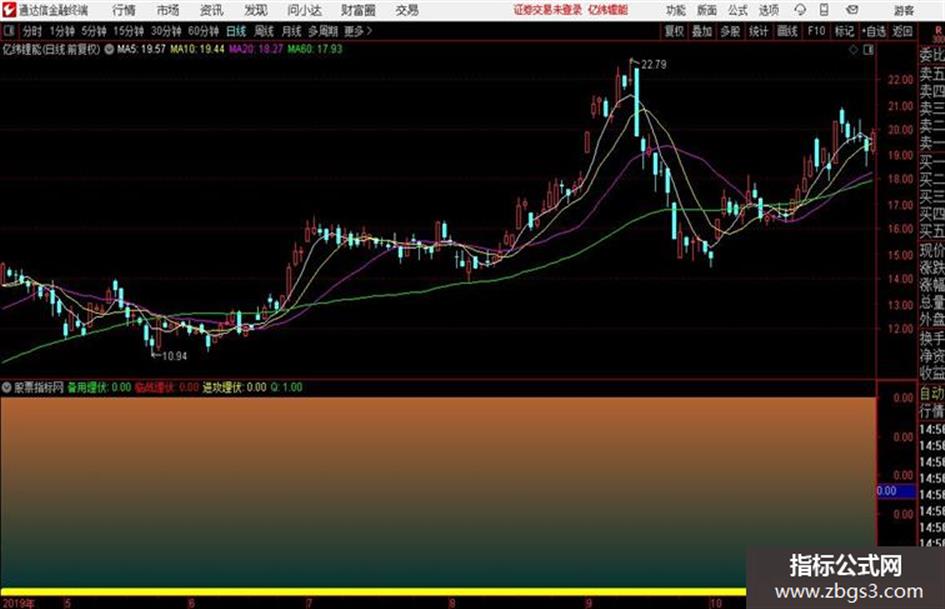The image size is (945, 609).
Task: Click the 22.79 high price label
Action: (x=654, y=65)
